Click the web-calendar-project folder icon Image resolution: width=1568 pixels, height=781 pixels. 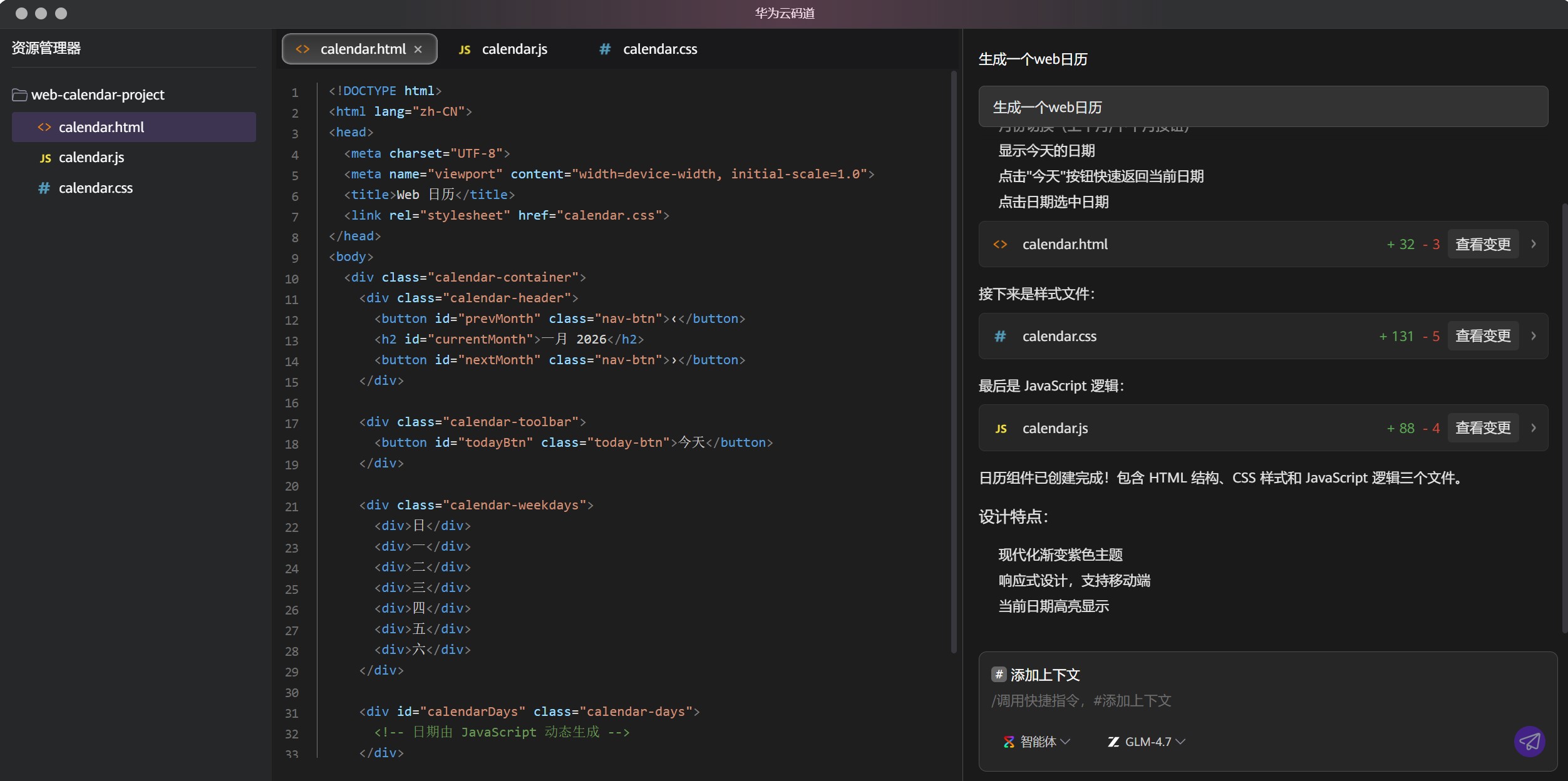[x=19, y=94]
